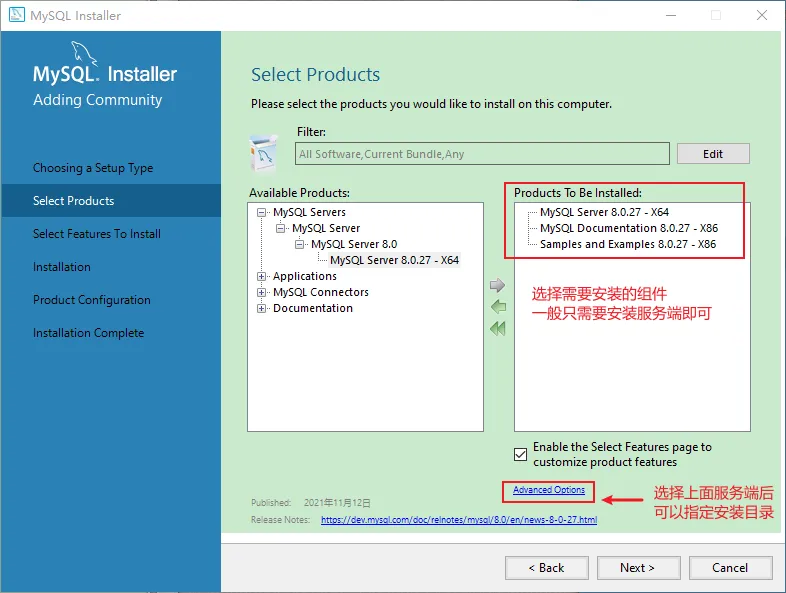Open Select Features To Install step

(97, 234)
